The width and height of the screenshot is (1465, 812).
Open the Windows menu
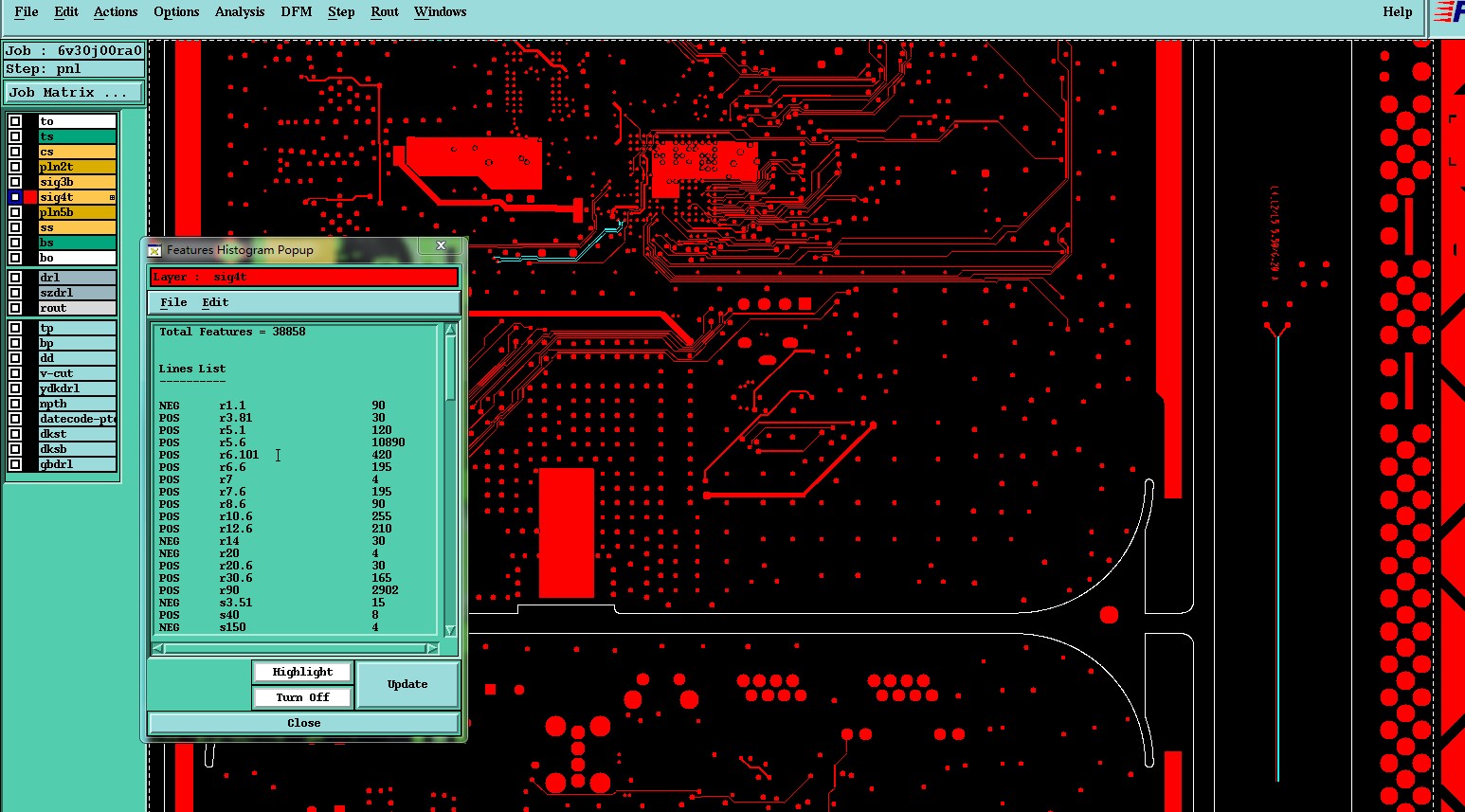[x=441, y=12]
